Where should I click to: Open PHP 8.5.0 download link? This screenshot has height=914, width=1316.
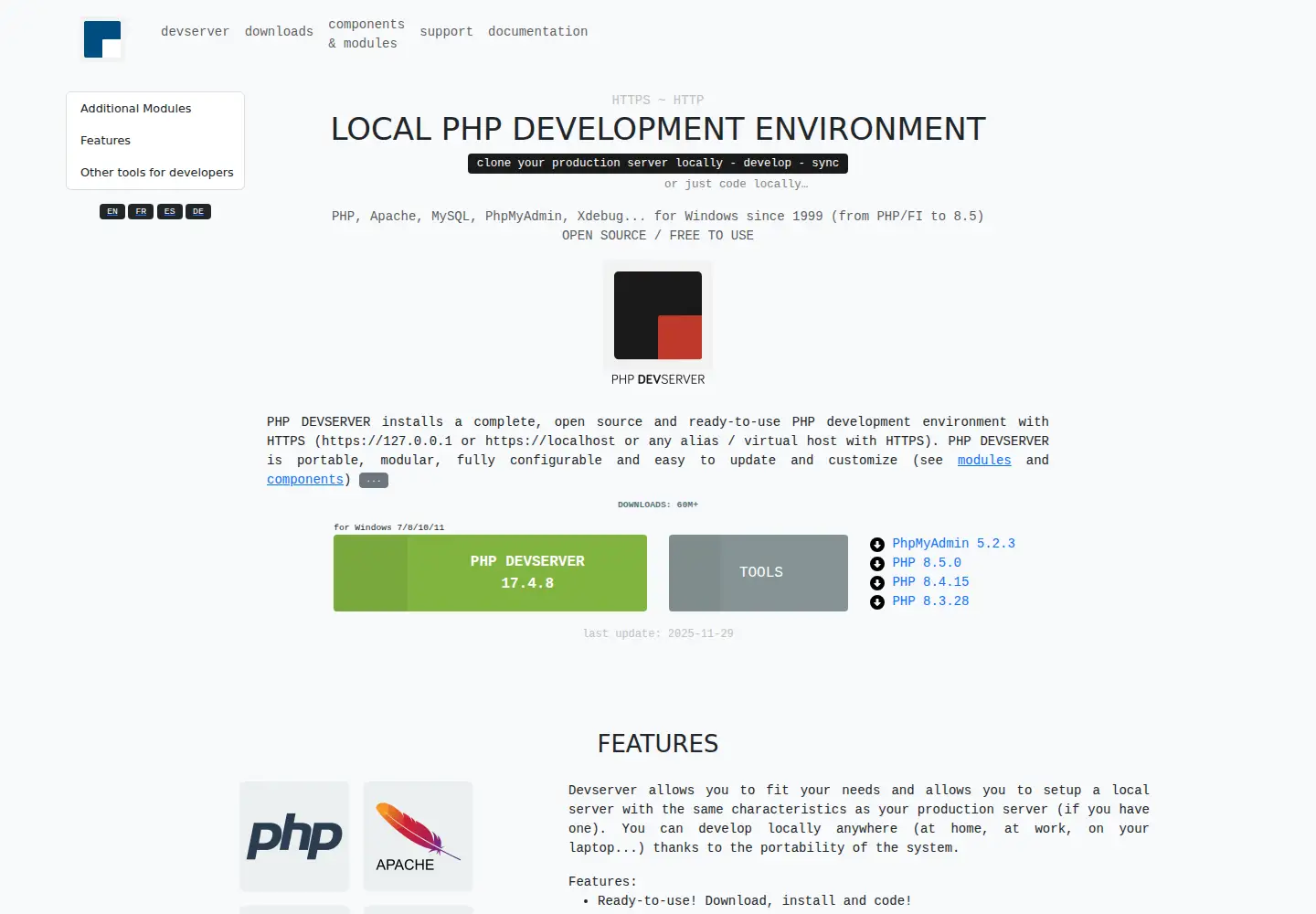coord(927,562)
